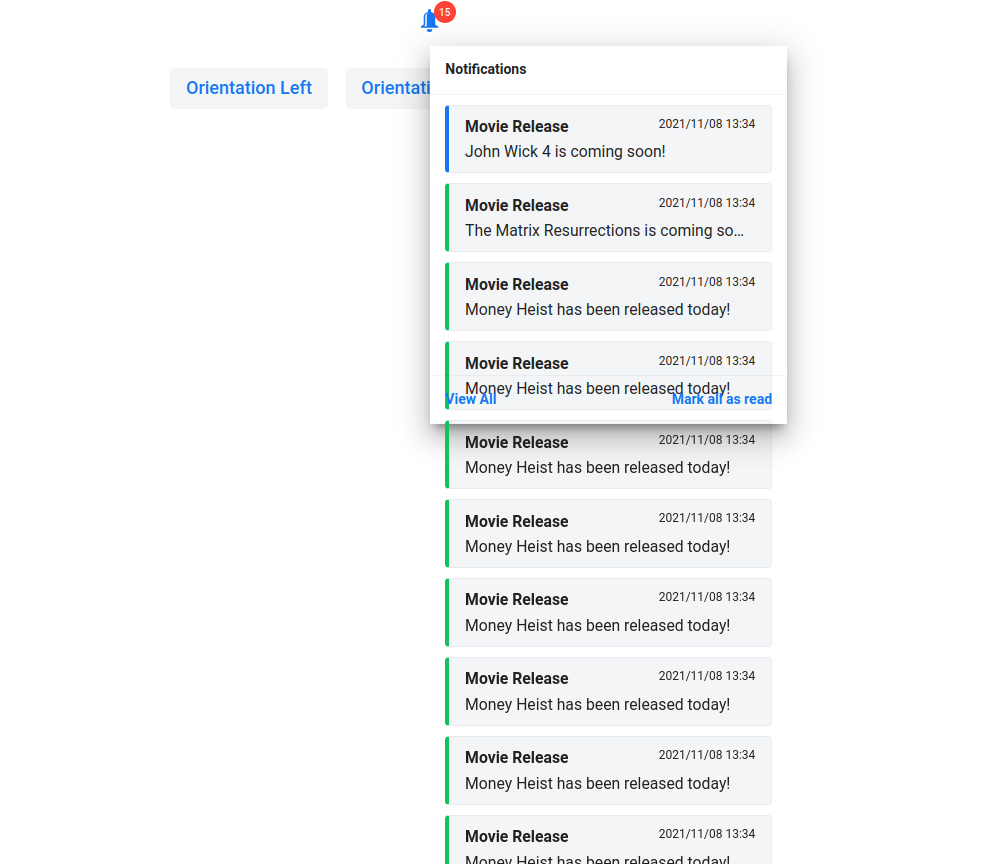Screen dimensions: 985x864
Task: Click the John Wick 4 notification timestamp
Action: click(x=706, y=124)
